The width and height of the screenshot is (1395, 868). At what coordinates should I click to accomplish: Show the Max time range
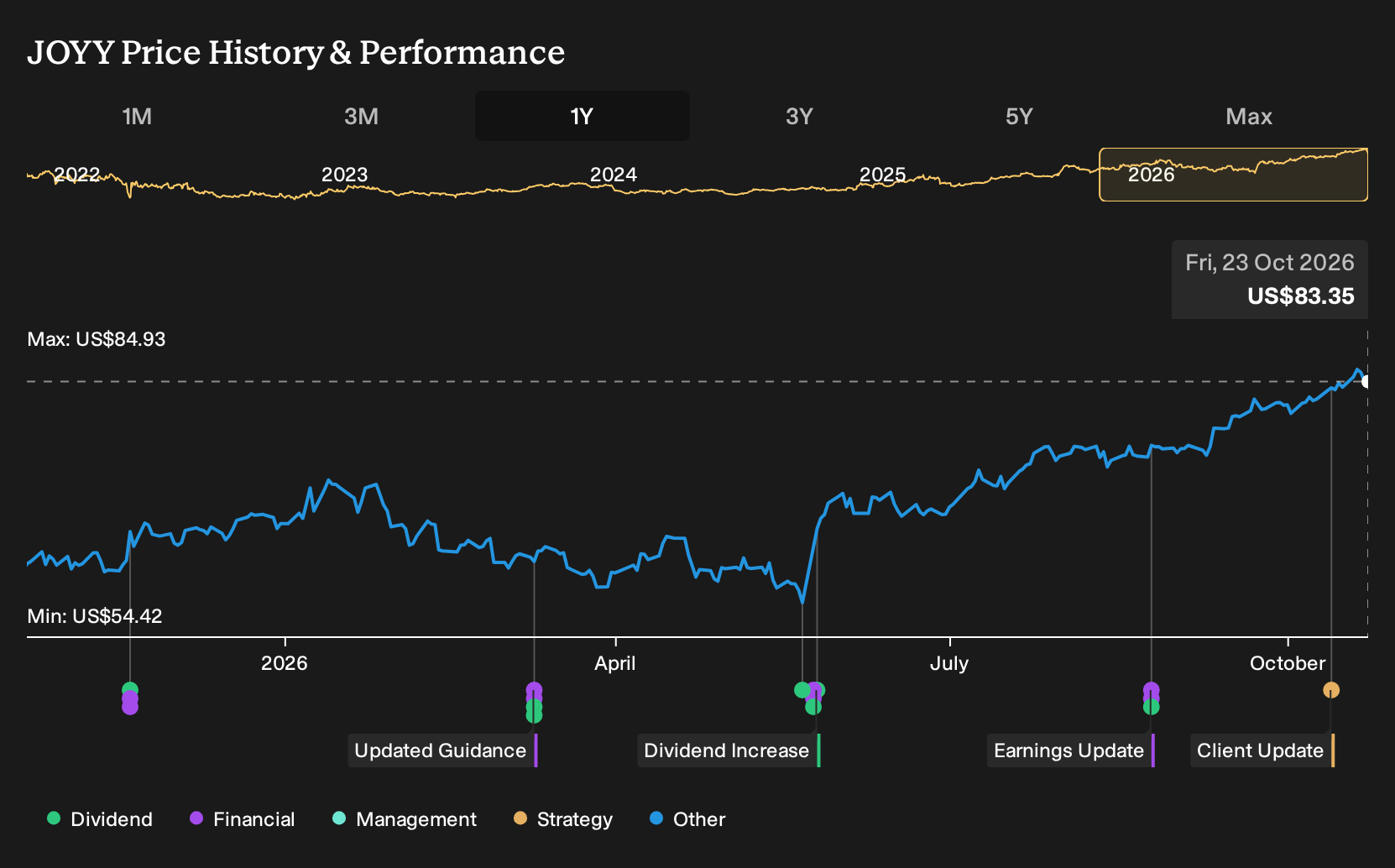click(1249, 116)
